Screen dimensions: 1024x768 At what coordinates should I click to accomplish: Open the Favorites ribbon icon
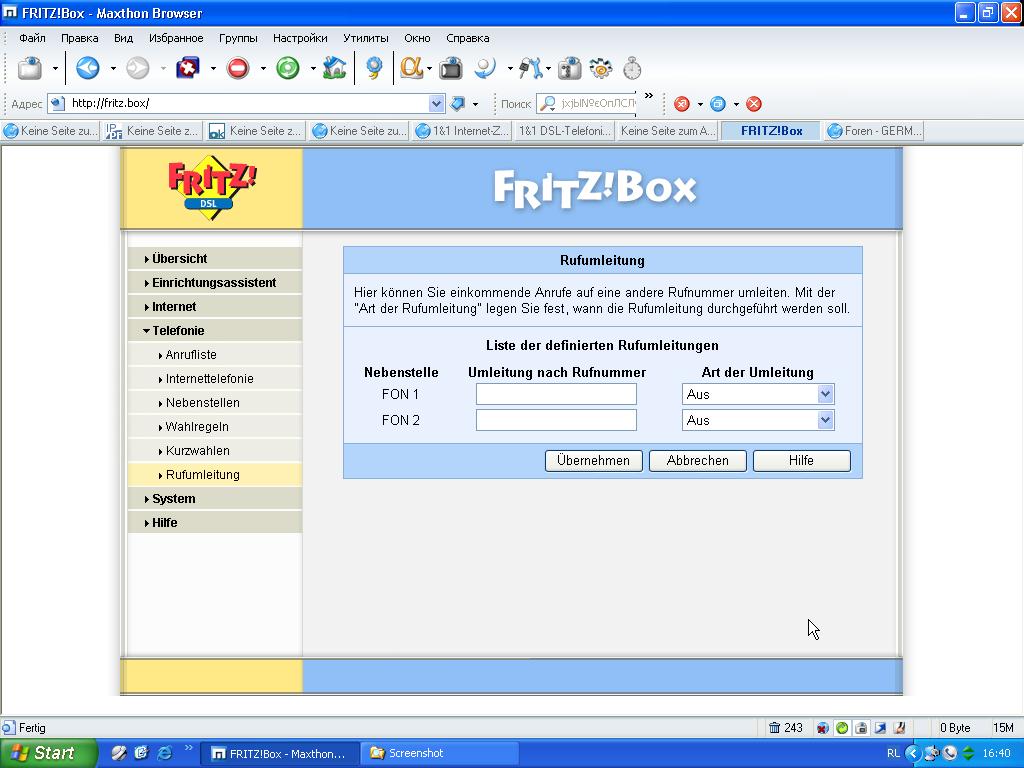click(374, 68)
